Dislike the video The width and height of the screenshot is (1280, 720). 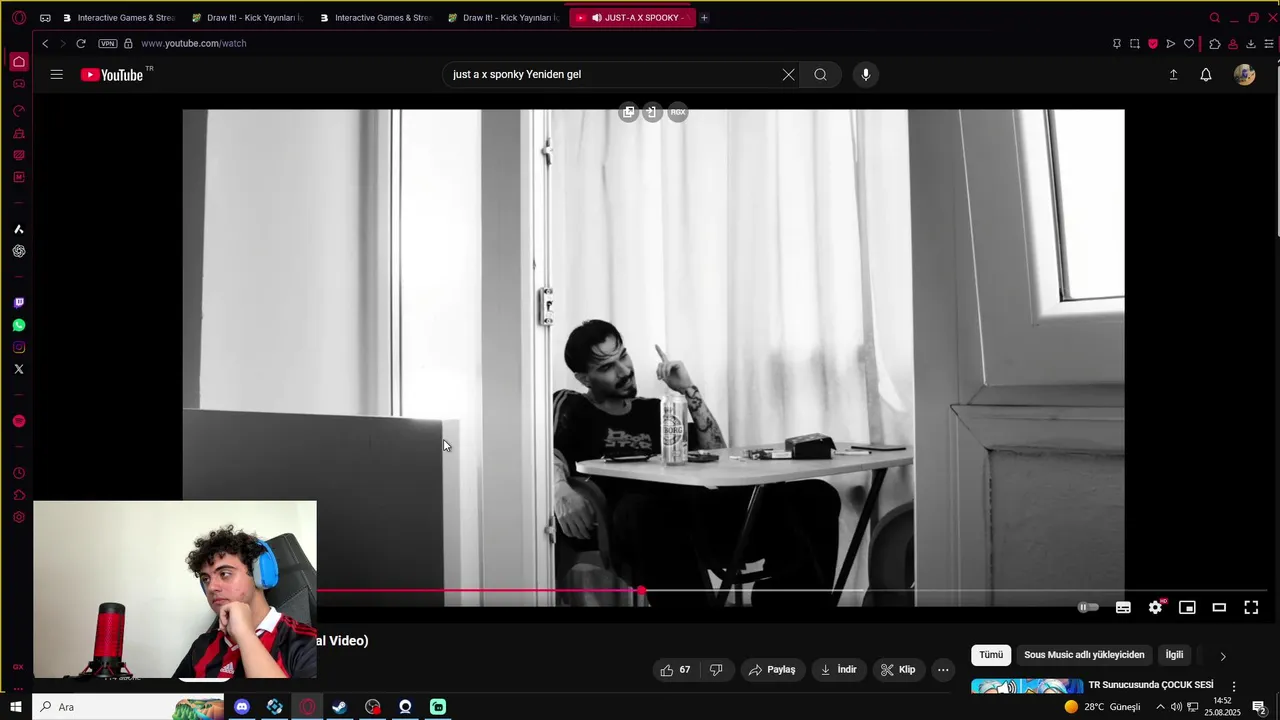(716, 670)
